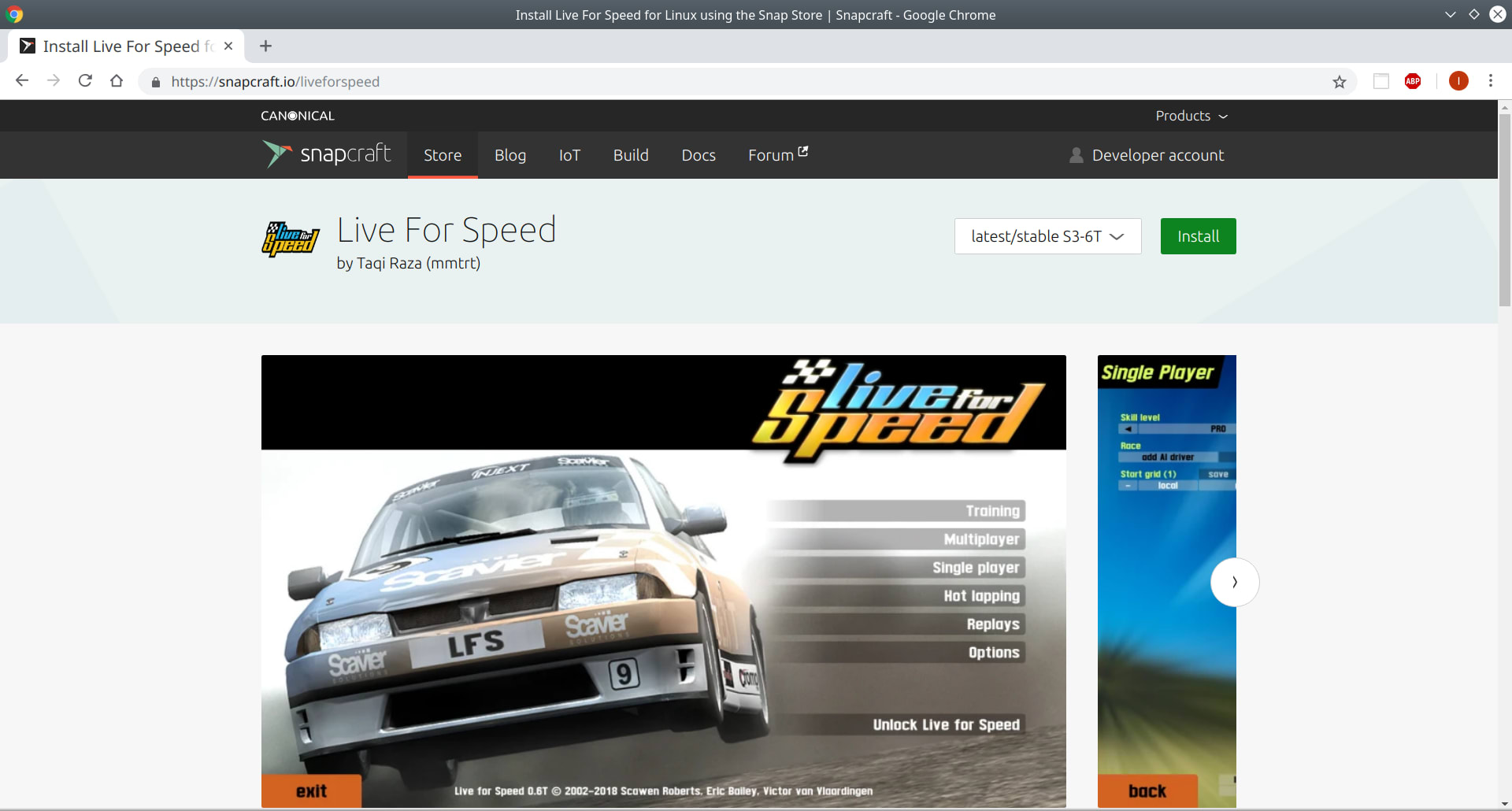Click the page vertical scrollbar thumb
Image resolution: width=1512 pixels, height=811 pixels.
click(x=1504, y=209)
